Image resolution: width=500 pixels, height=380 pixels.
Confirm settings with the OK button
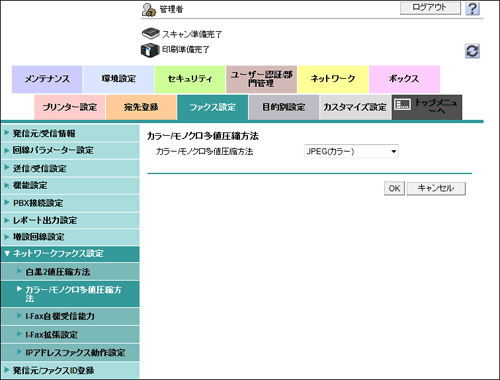pyautogui.click(x=394, y=188)
